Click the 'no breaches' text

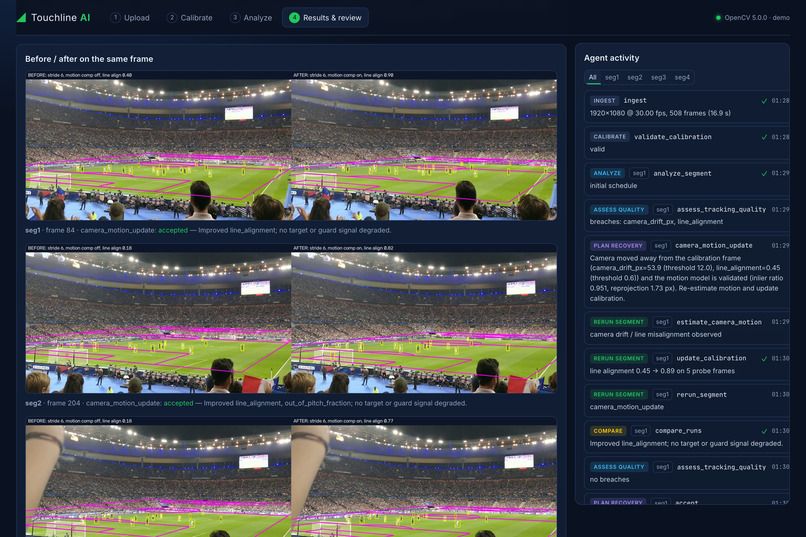(609, 479)
